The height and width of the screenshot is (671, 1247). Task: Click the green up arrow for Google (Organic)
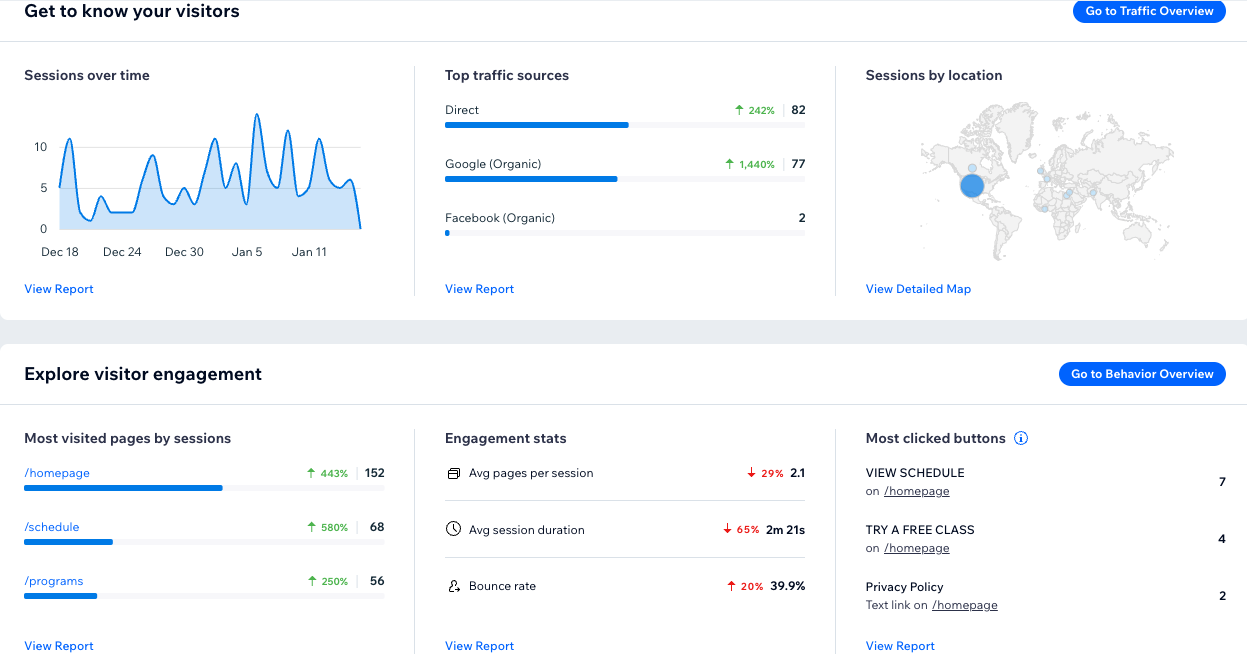(x=729, y=164)
